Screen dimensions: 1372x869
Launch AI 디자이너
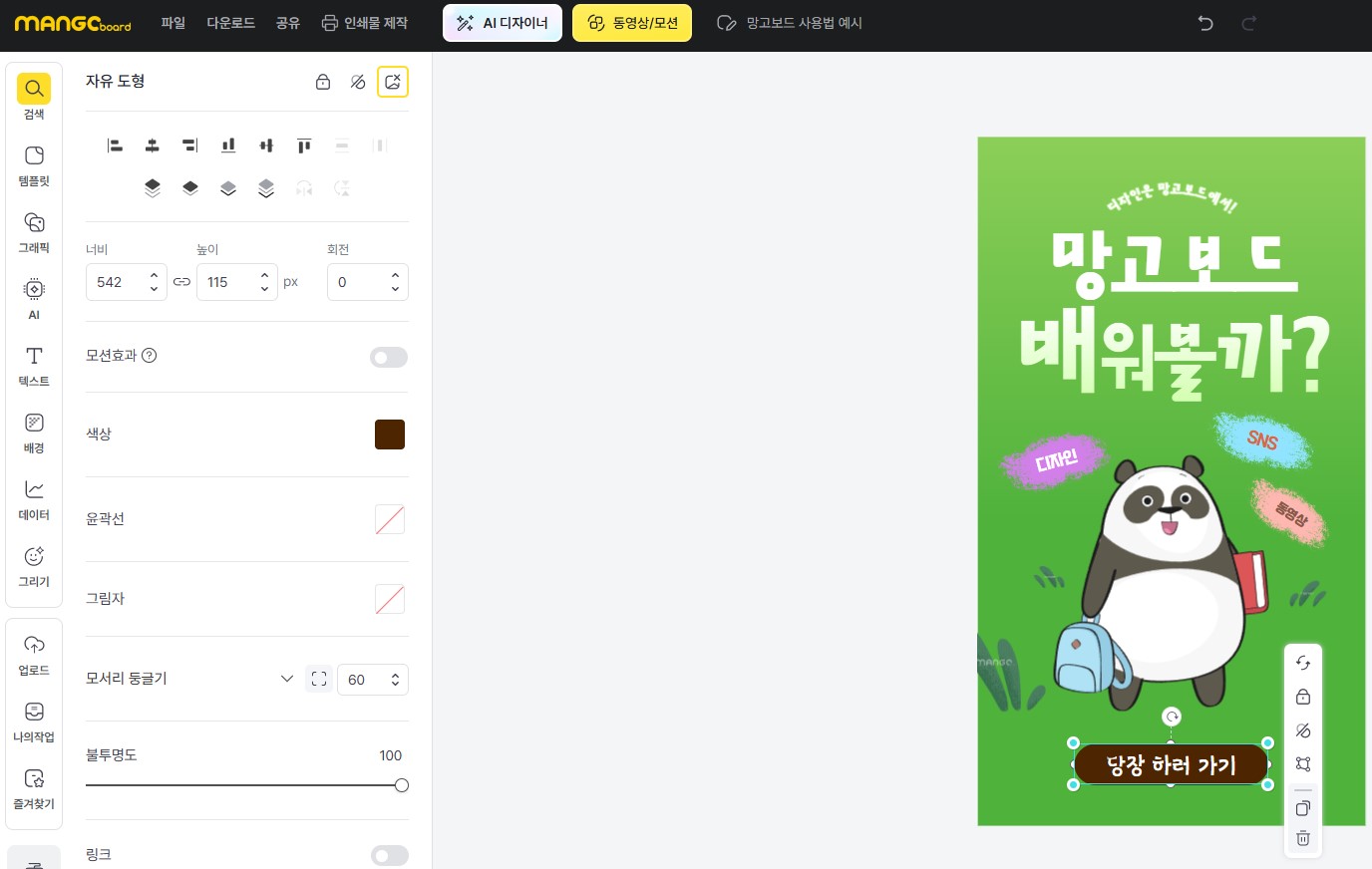coord(503,23)
